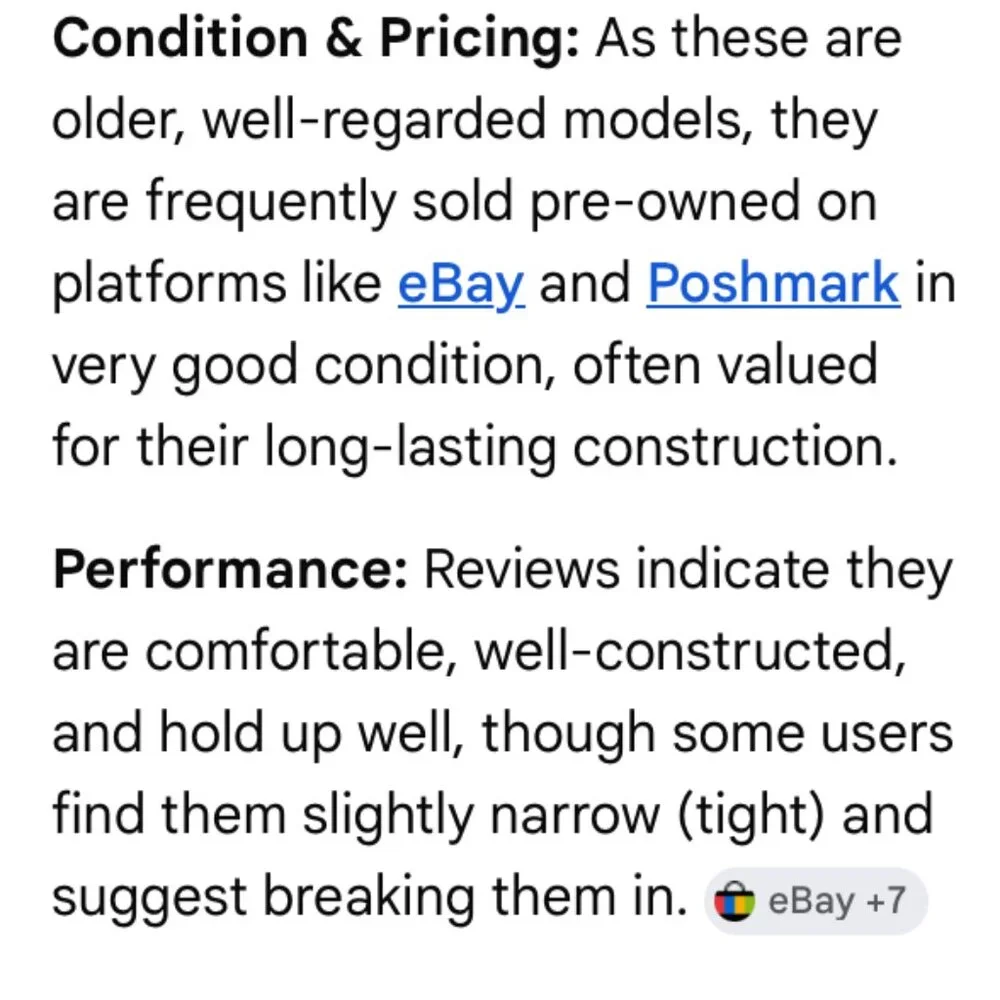
Task: Click the phrase "slightly narrow"
Action: pos(472,816)
